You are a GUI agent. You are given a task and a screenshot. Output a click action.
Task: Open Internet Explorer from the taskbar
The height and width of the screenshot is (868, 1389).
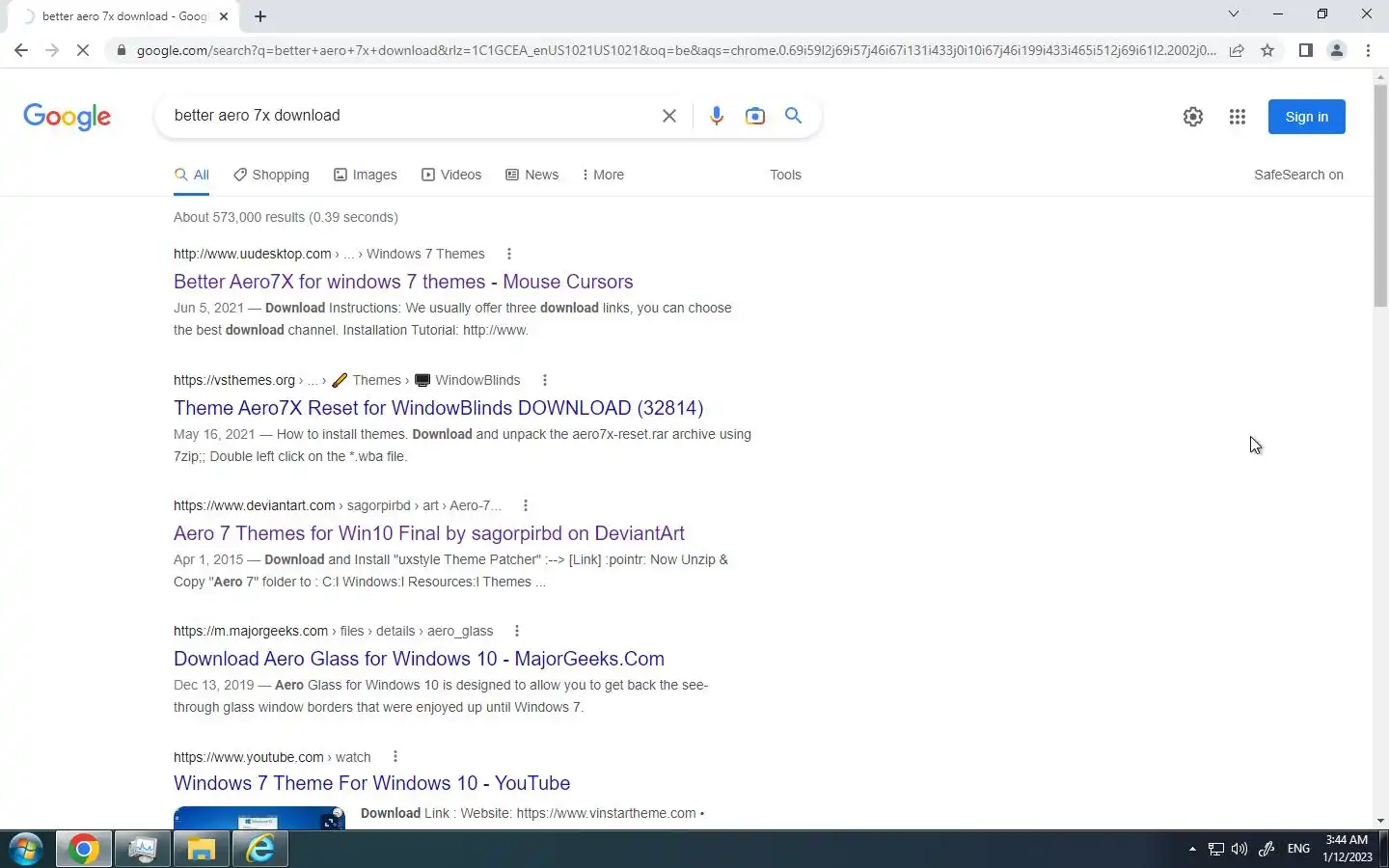coord(260,850)
